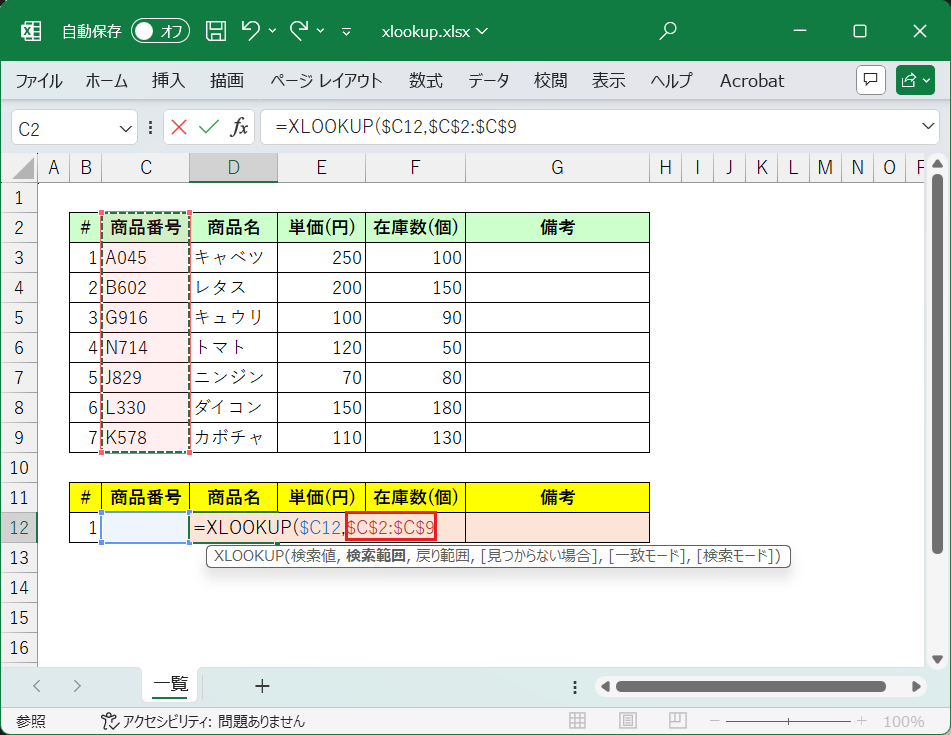
Task: Open Insert Function fx dialog
Action: click(239, 127)
